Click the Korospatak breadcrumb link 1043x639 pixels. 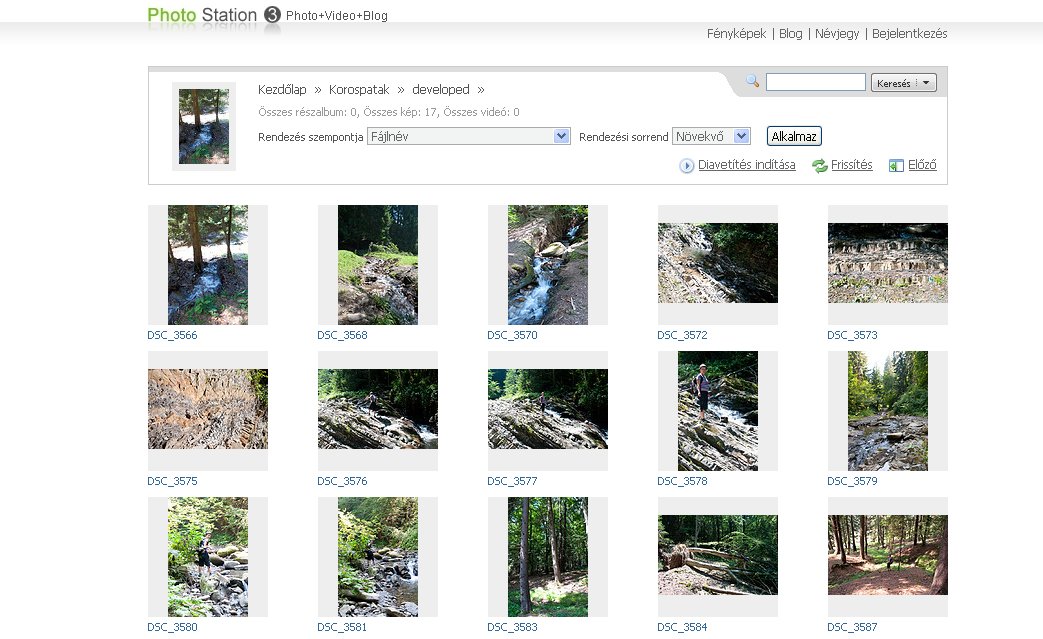tap(358, 90)
